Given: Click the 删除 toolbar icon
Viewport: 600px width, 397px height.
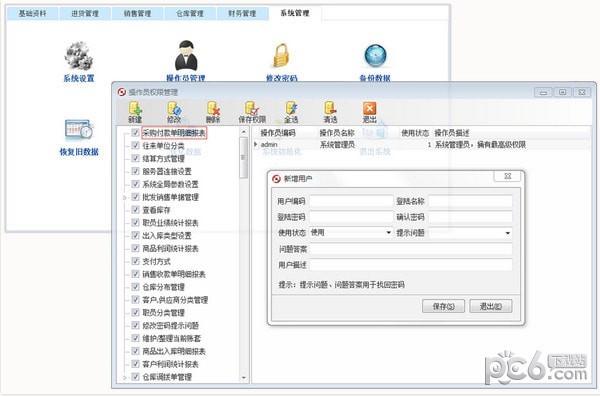Looking at the screenshot, I should (x=213, y=112).
